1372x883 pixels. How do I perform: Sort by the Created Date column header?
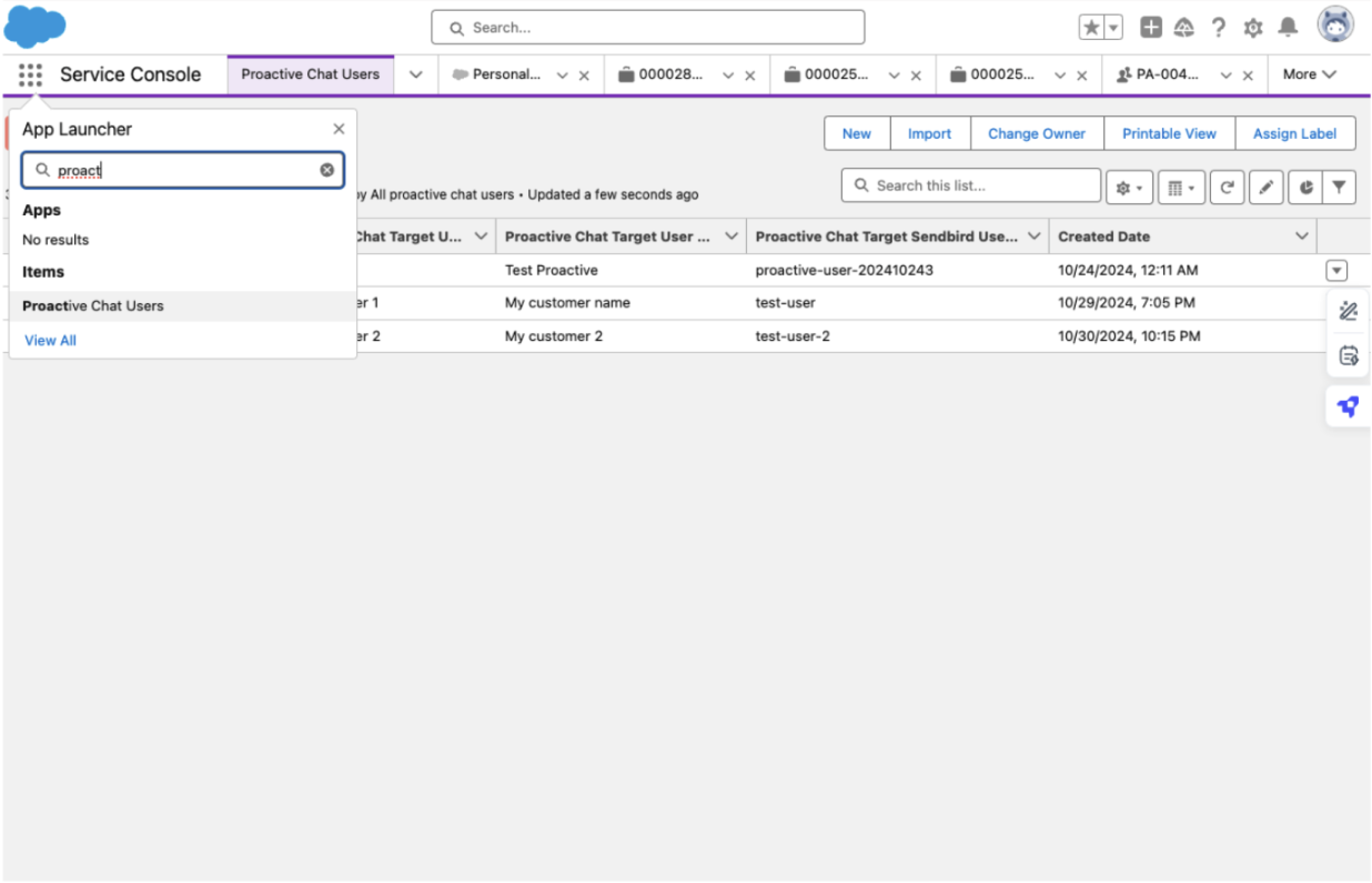pos(1104,237)
